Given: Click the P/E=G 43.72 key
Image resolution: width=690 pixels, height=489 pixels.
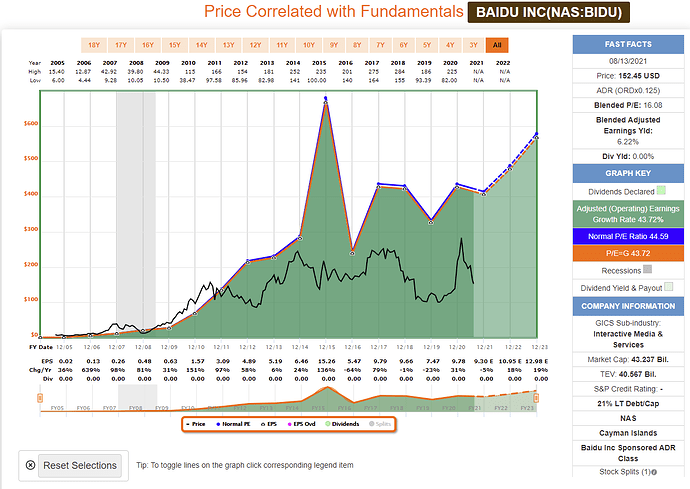Looking at the screenshot, I should (x=628, y=253).
